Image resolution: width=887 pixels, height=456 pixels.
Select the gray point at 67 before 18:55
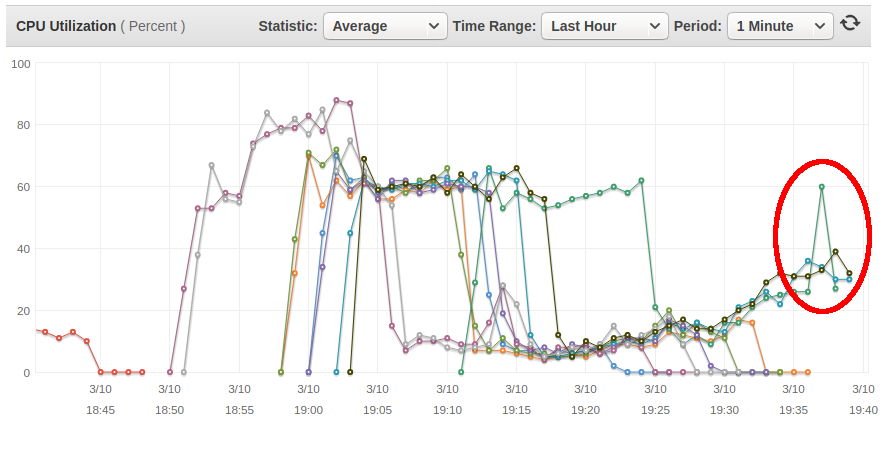(212, 165)
